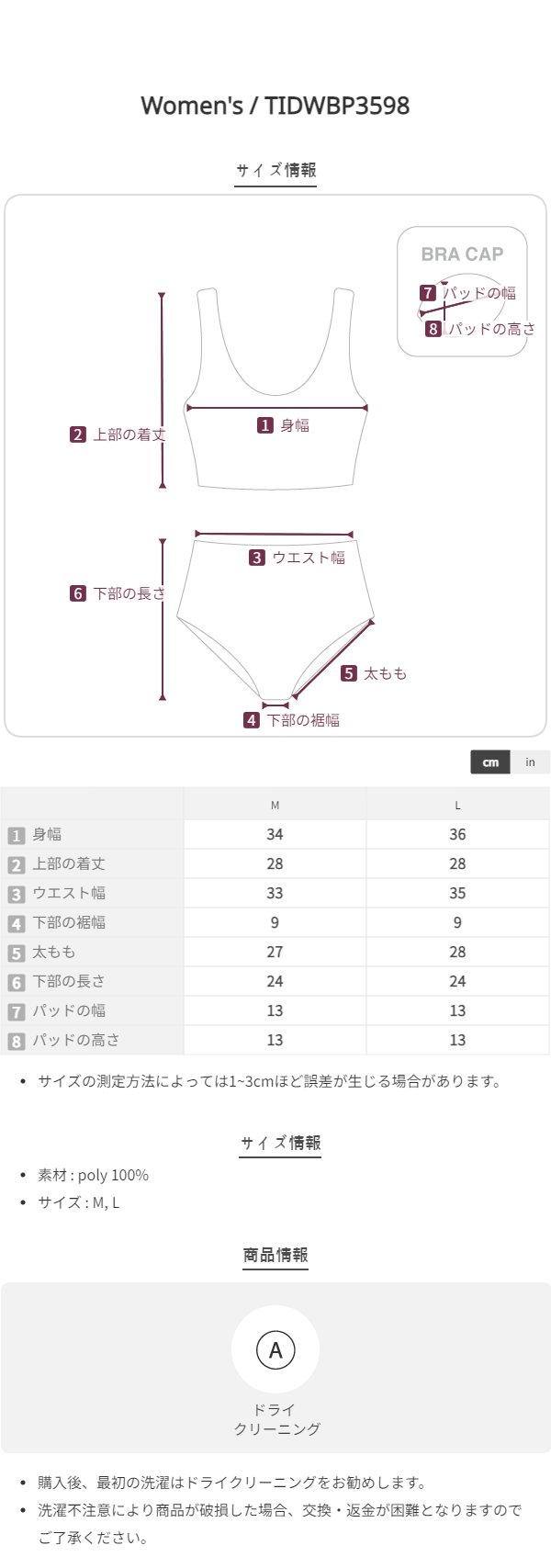Click number 6 badge beside bottom length
This screenshot has width=551, height=1568.
(78, 593)
